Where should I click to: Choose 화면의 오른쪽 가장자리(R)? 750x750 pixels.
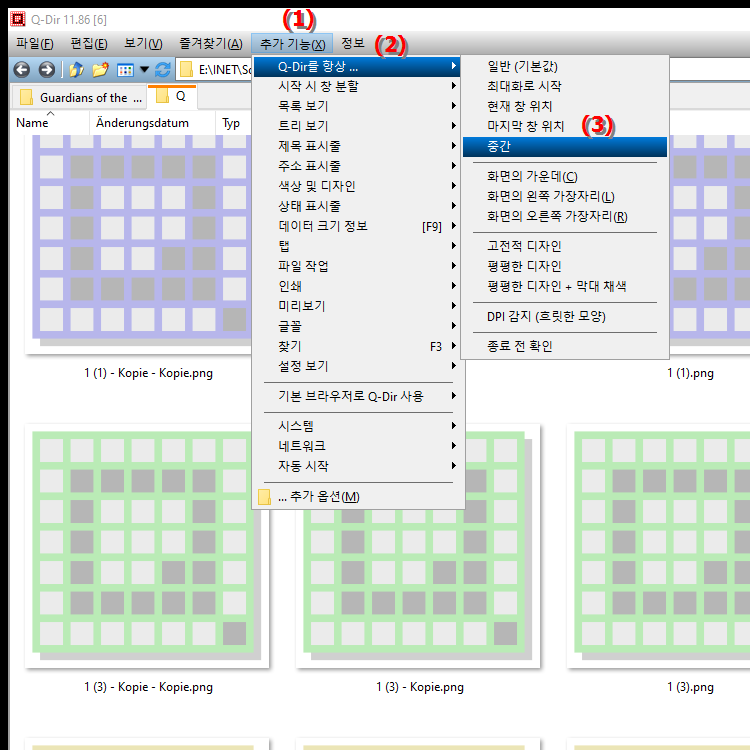565,217
